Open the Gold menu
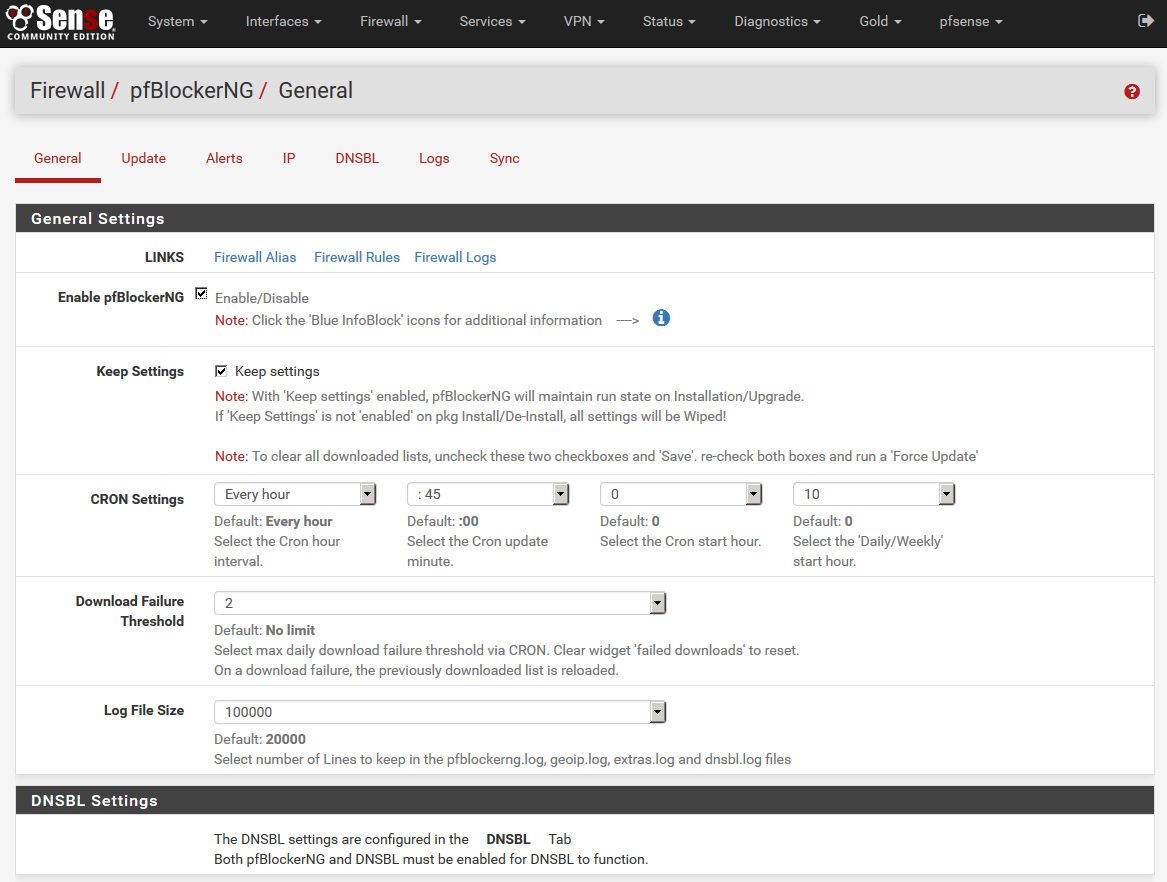The width and height of the screenshot is (1167, 882). pos(880,22)
